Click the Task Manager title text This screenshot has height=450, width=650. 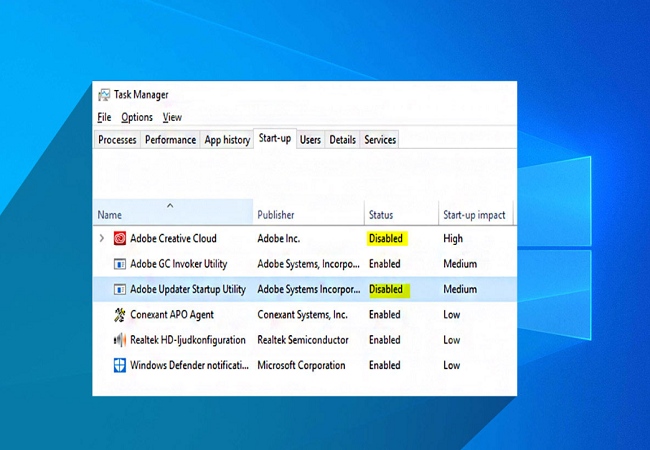coord(141,95)
